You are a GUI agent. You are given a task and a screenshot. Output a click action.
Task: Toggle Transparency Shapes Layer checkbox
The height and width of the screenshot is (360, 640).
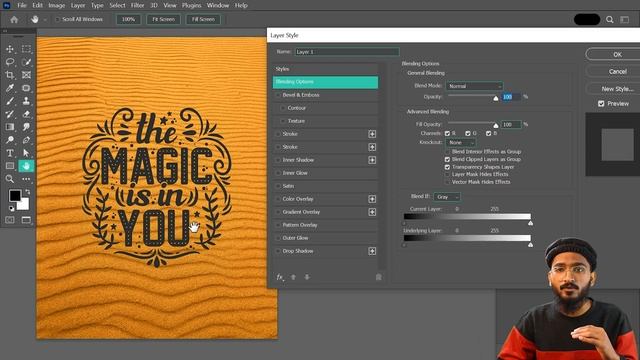coord(447,167)
